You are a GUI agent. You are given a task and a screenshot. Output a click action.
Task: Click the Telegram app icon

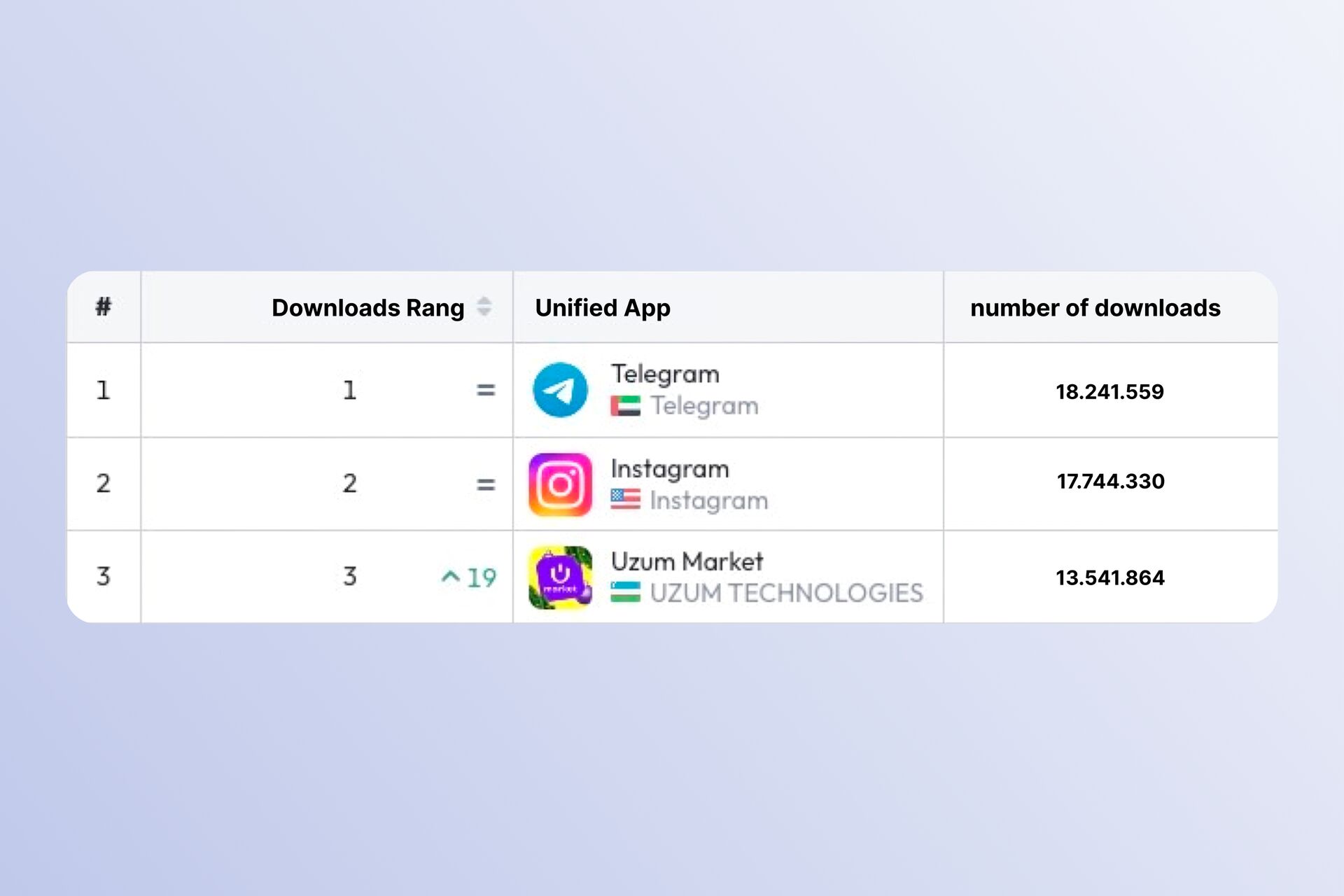560,390
